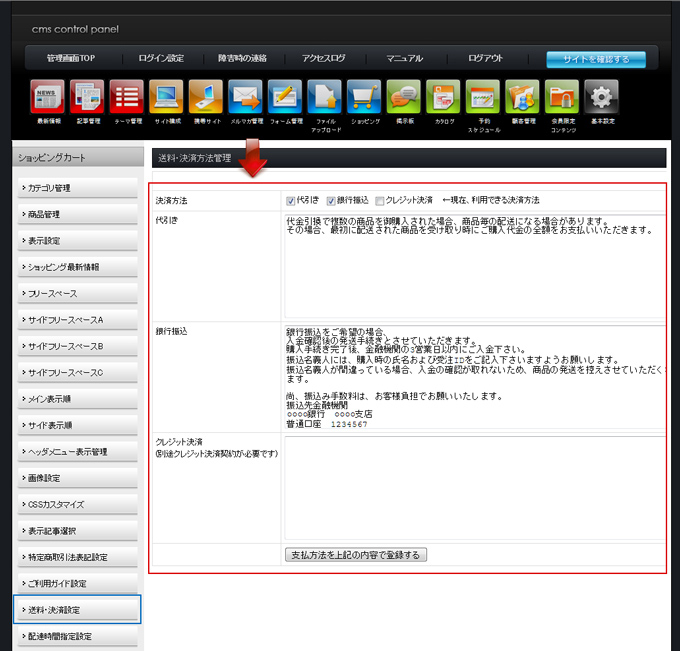Screen dimensions: 680x651
Task: Click the サイトを確認する button
Action: click(x=596, y=59)
